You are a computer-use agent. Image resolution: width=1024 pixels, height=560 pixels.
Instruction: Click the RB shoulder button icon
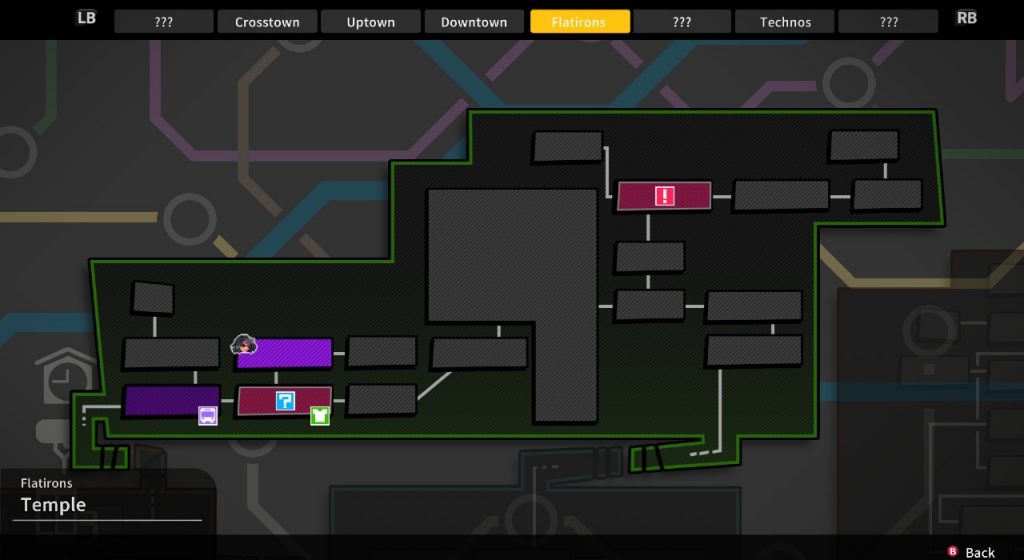click(967, 18)
